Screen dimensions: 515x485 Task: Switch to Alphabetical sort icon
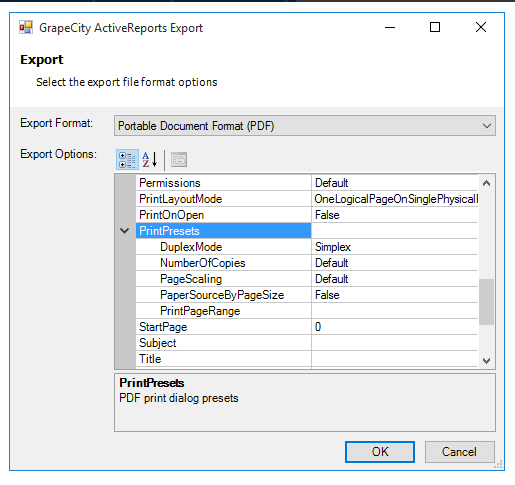tap(150, 160)
